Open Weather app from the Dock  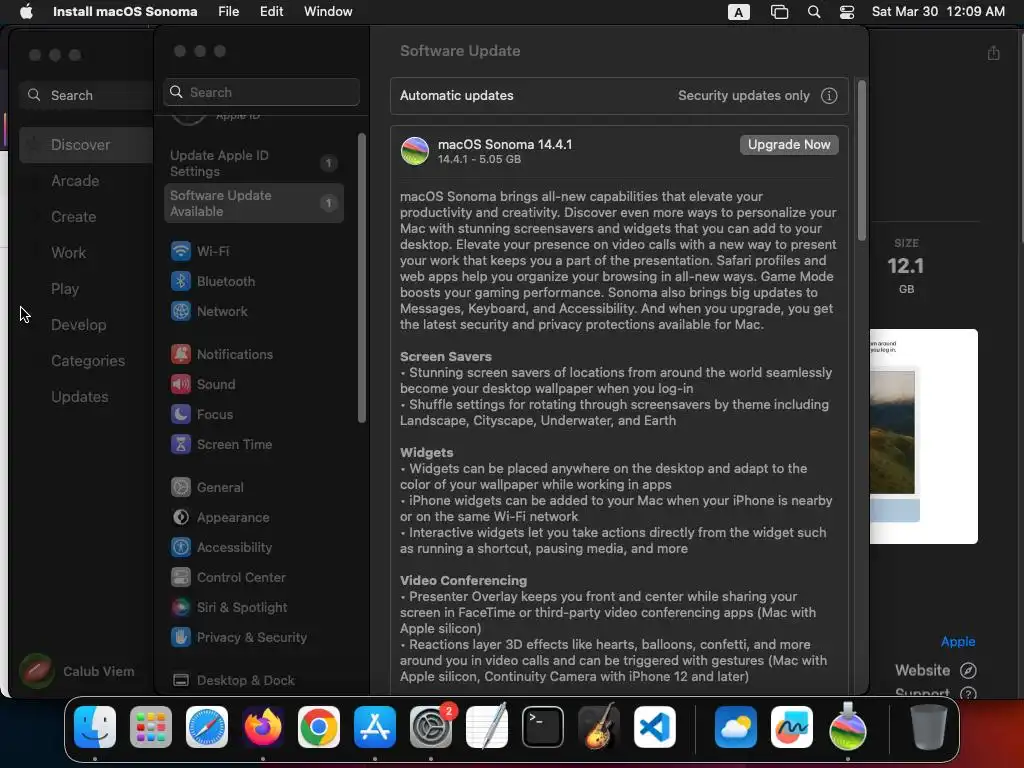pyautogui.click(x=736, y=727)
